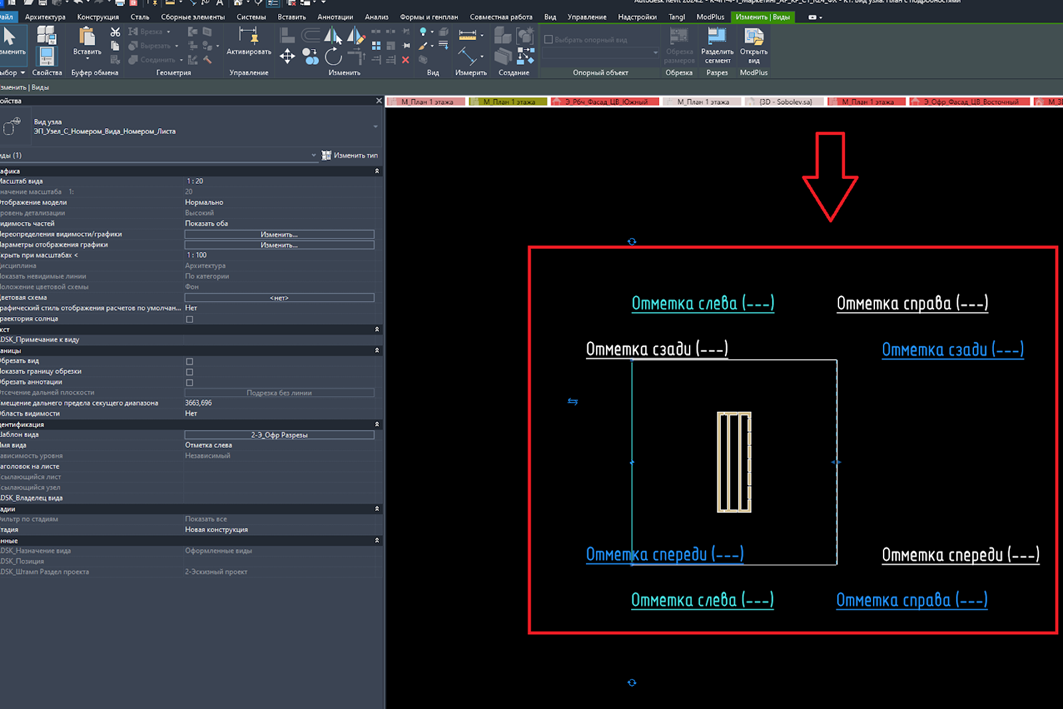Viewport: 1063px width, 709px height.
Task: Collapse the Стадии properties section
Action: [x=377, y=509]
